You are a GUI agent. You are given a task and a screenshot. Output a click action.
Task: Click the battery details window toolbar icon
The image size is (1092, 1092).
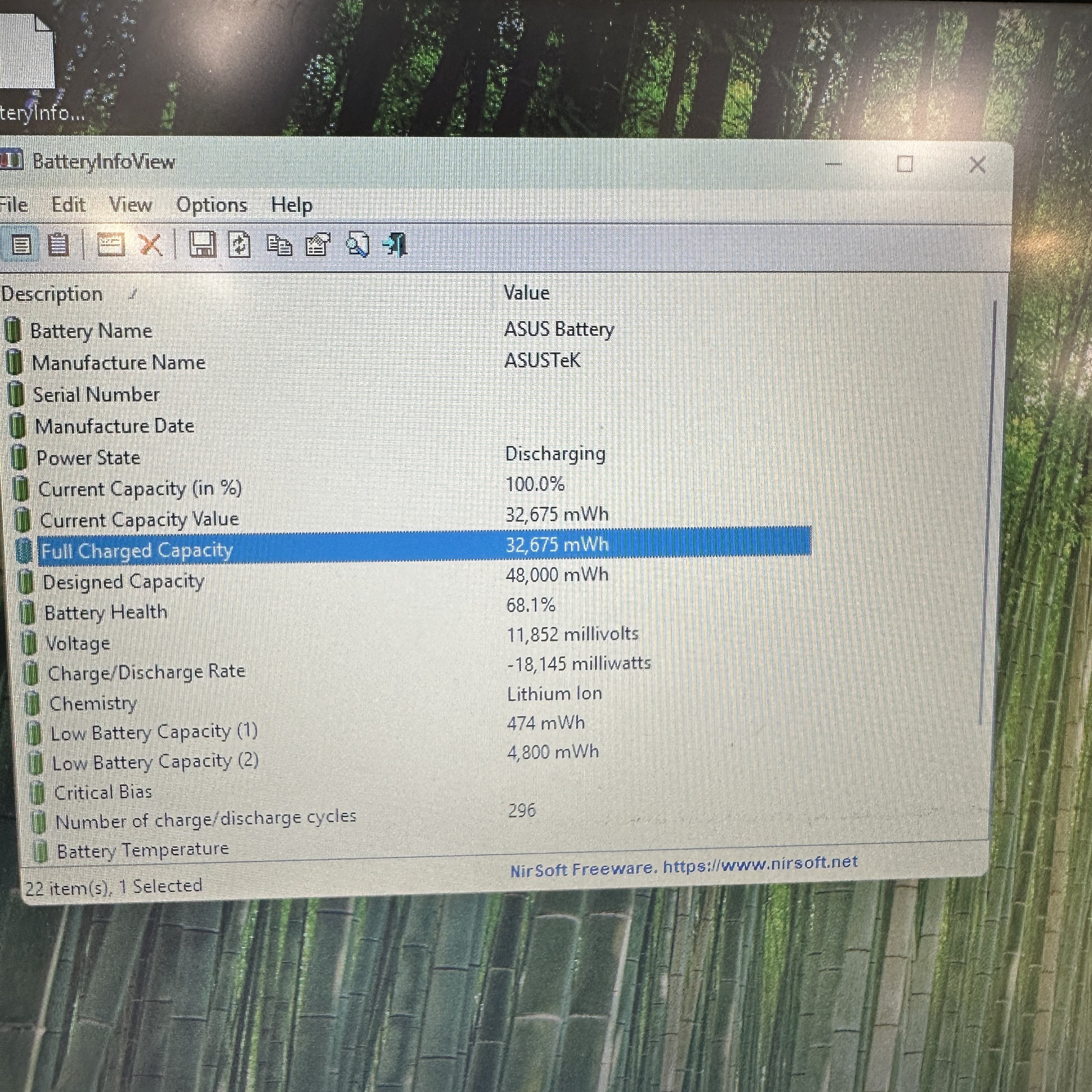[111, 245]
